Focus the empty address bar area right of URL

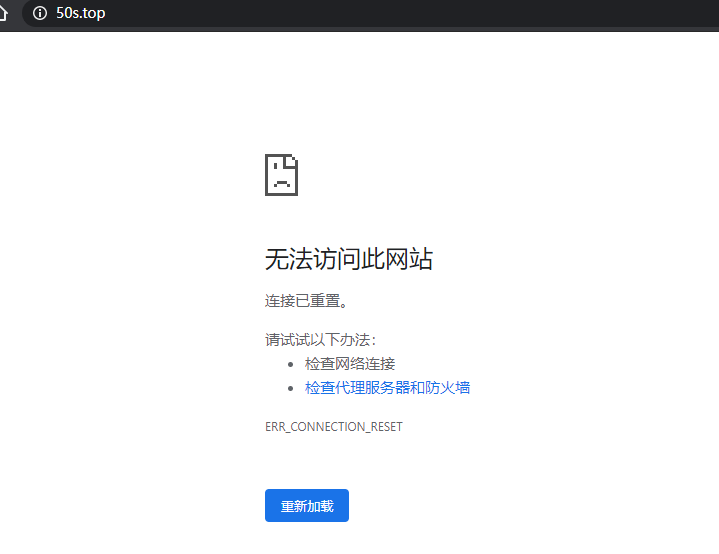pyautogui.click(x=400, y=13)
